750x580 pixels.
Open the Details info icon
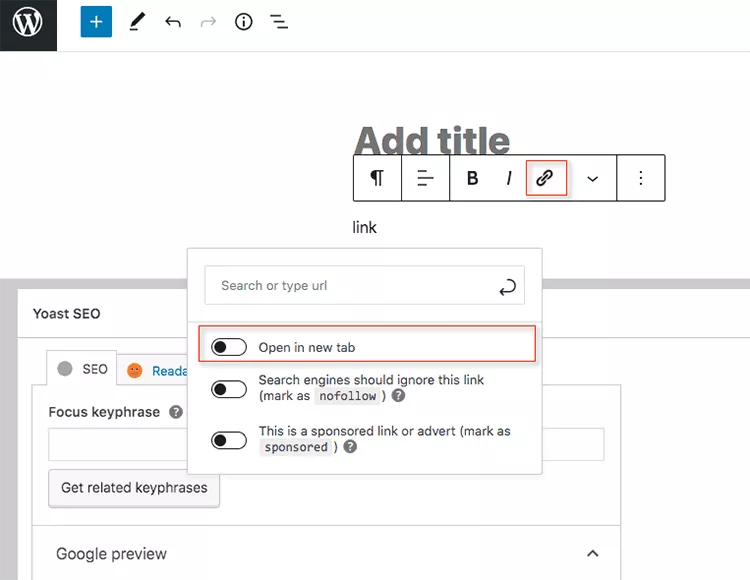(x=243, y=22)
